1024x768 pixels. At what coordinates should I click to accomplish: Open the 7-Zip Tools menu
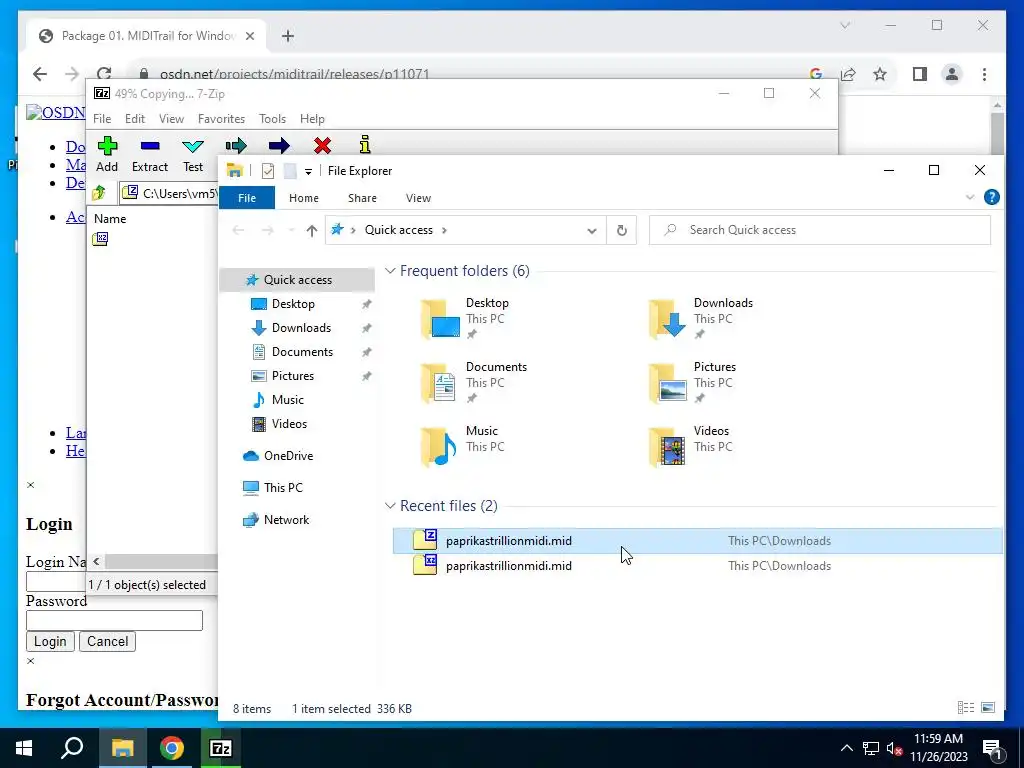point(272,119)
